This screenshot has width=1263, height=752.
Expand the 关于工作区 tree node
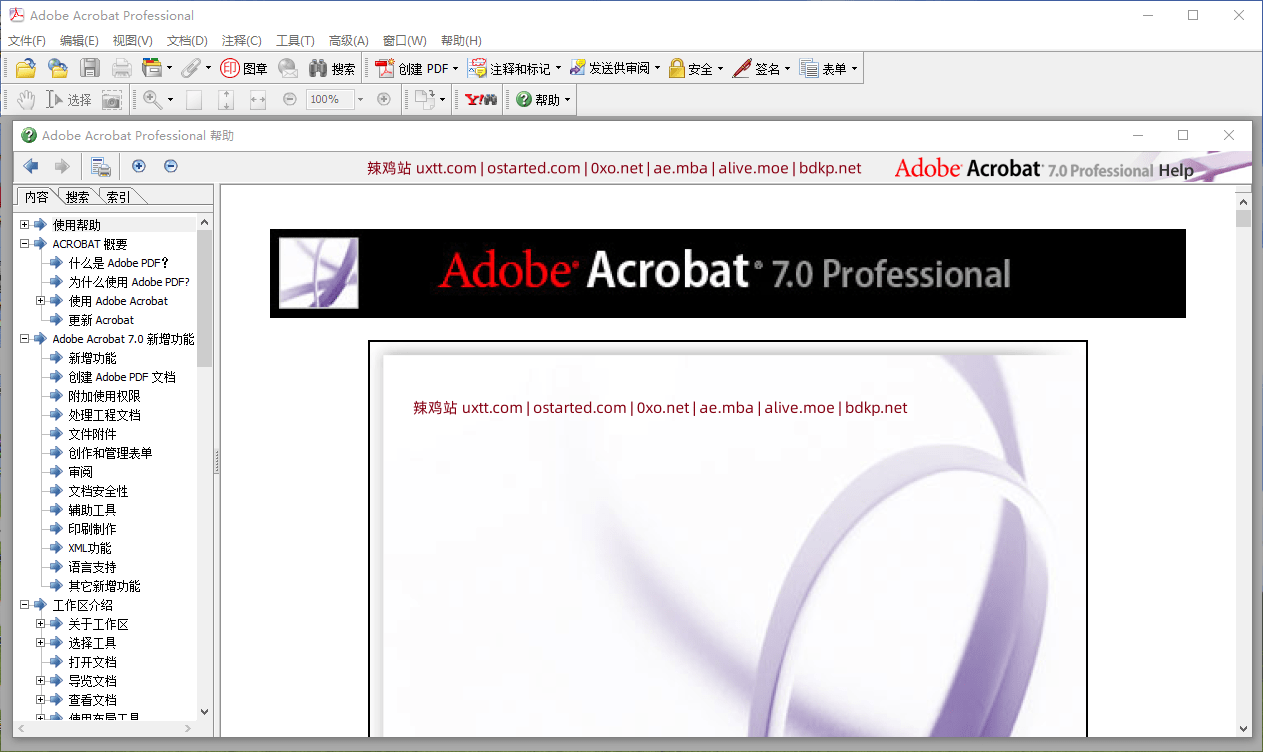pos(40,624)
